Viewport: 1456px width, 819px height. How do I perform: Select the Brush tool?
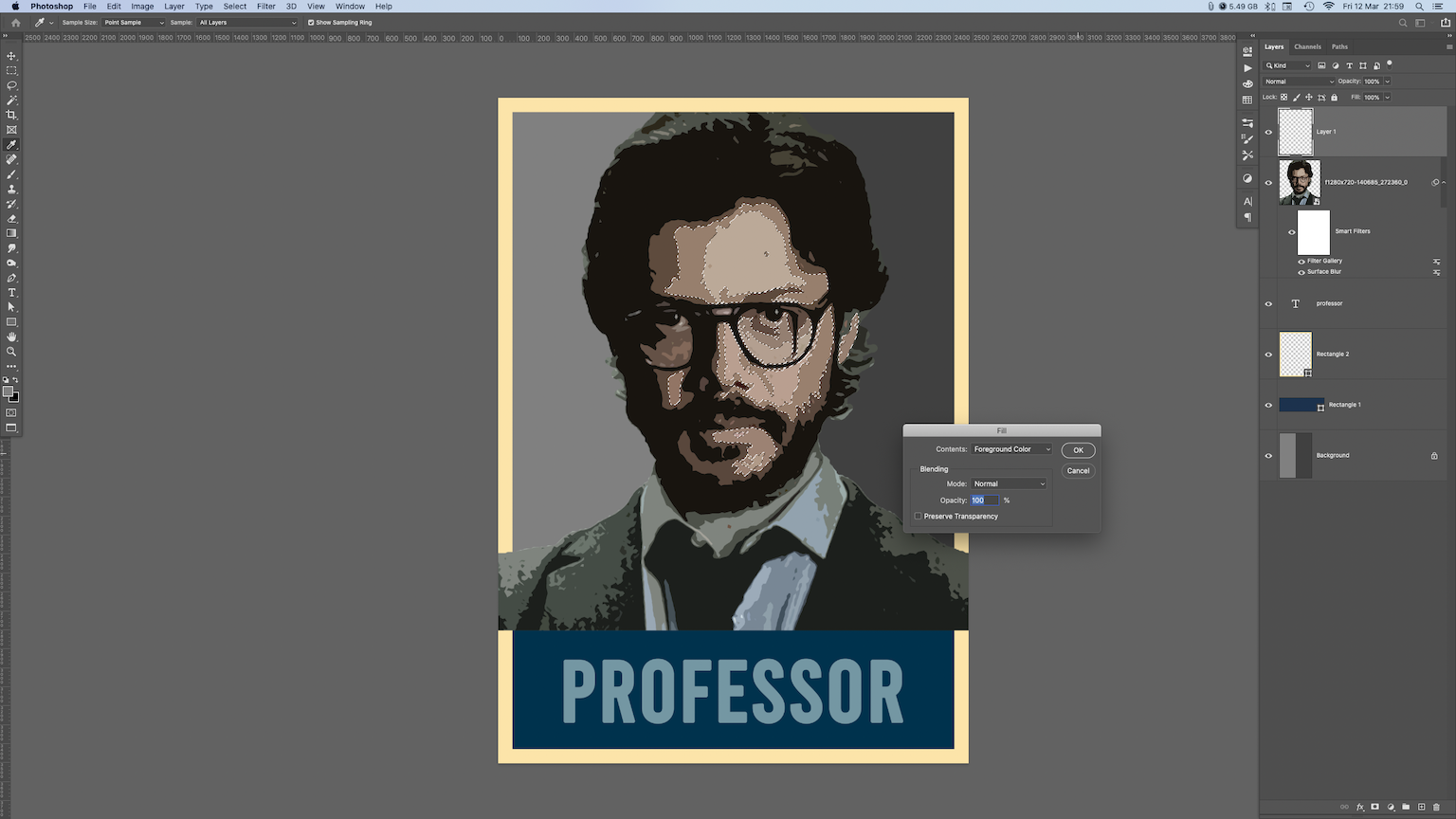11,174
